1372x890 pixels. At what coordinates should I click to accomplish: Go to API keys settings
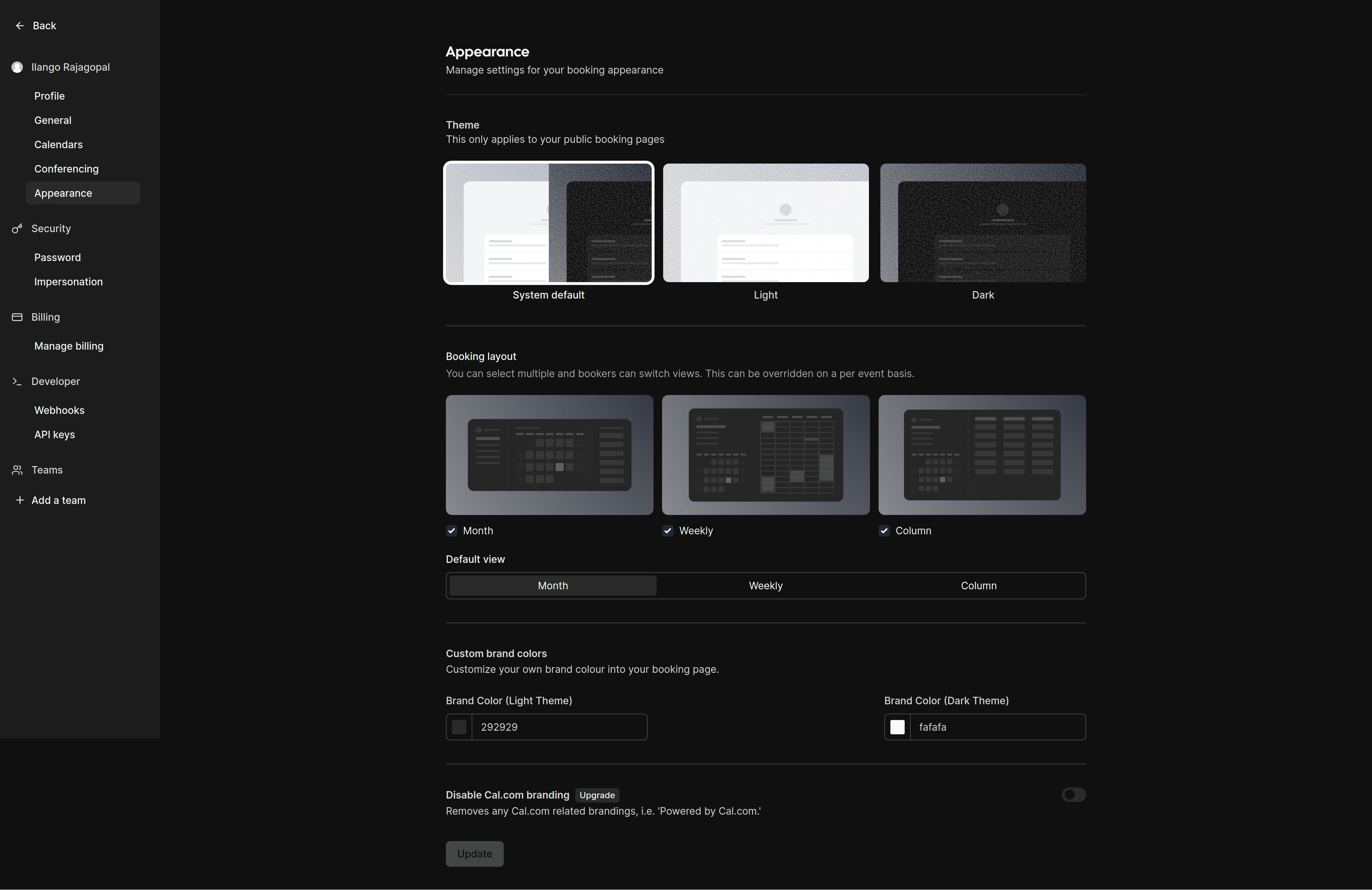[x=83, y=434]
